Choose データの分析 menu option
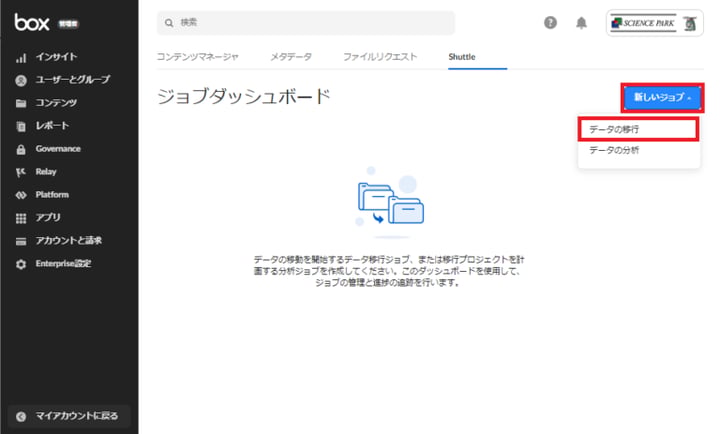Screen dimensions: 720x434 pyautogui.click(x=614, y=151)
